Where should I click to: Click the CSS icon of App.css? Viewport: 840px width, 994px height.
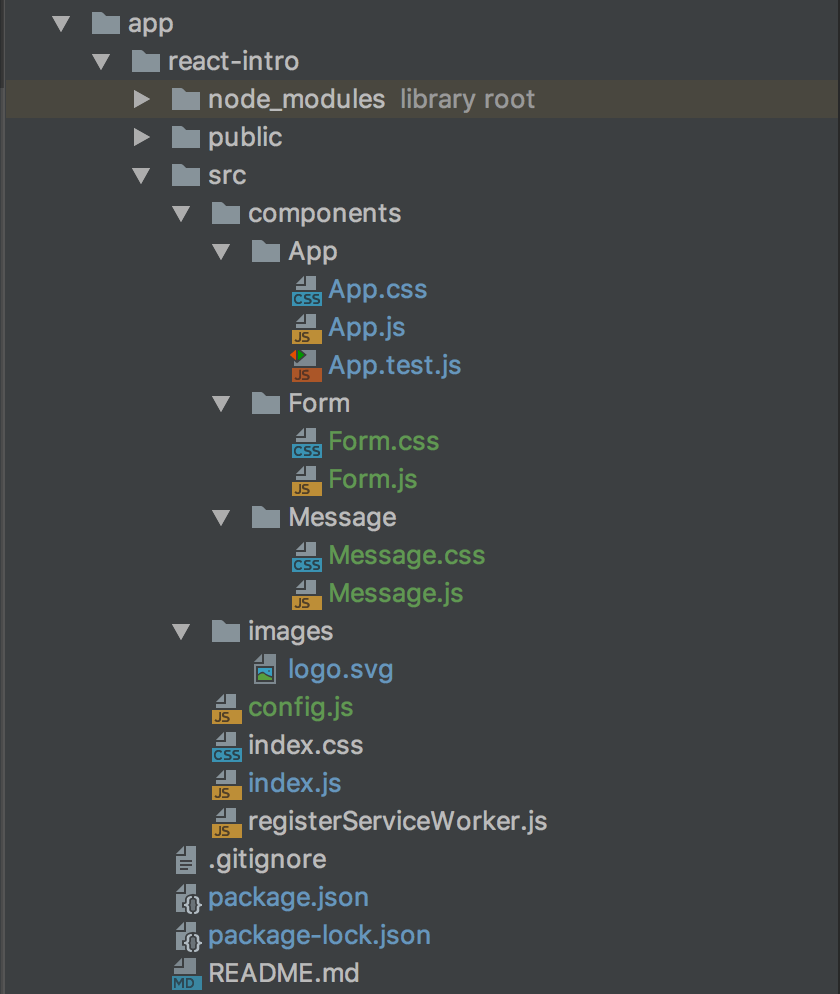[x=307, y=291]
